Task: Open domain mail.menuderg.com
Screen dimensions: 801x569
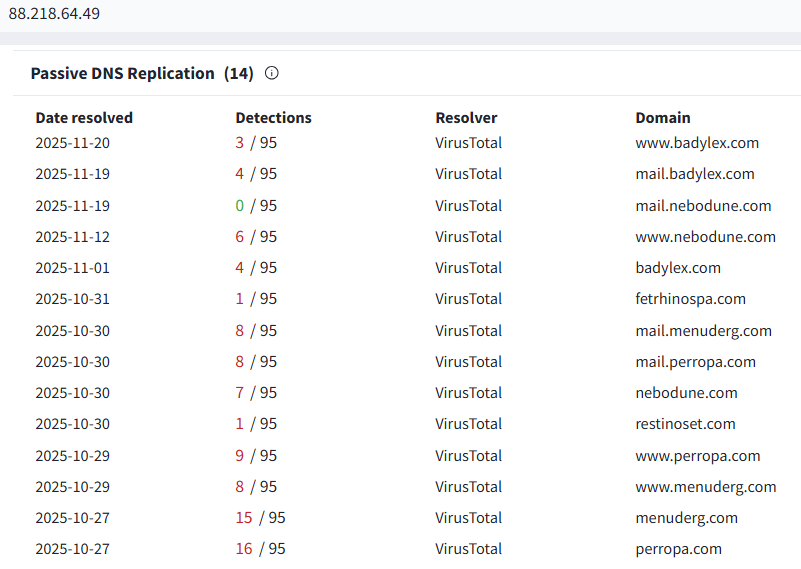Action: click(703, 331)
